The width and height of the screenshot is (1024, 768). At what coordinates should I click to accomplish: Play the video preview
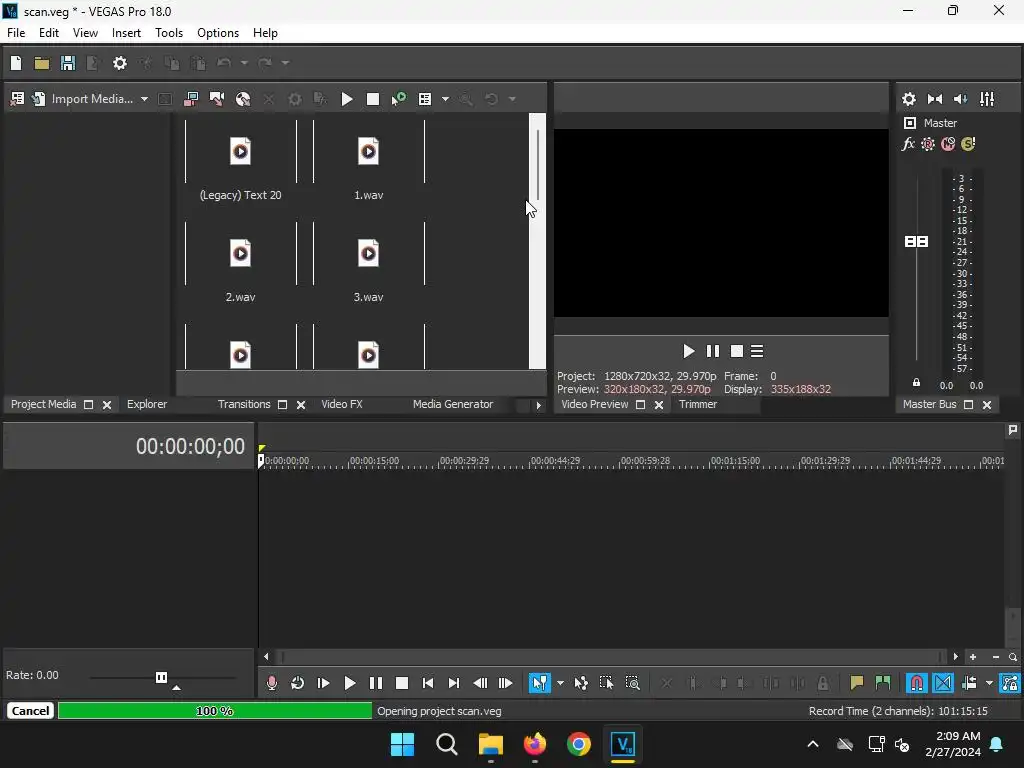(688, 351)
